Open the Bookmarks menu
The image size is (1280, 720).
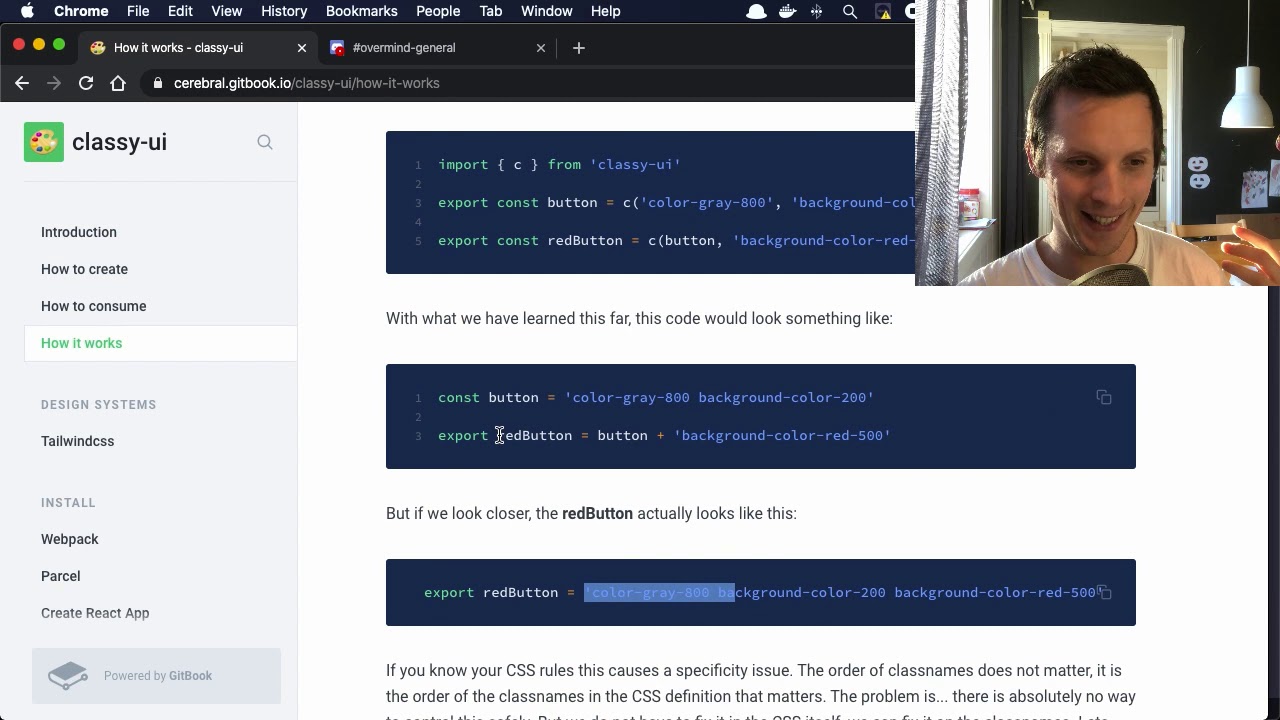(x=361, y=11)
